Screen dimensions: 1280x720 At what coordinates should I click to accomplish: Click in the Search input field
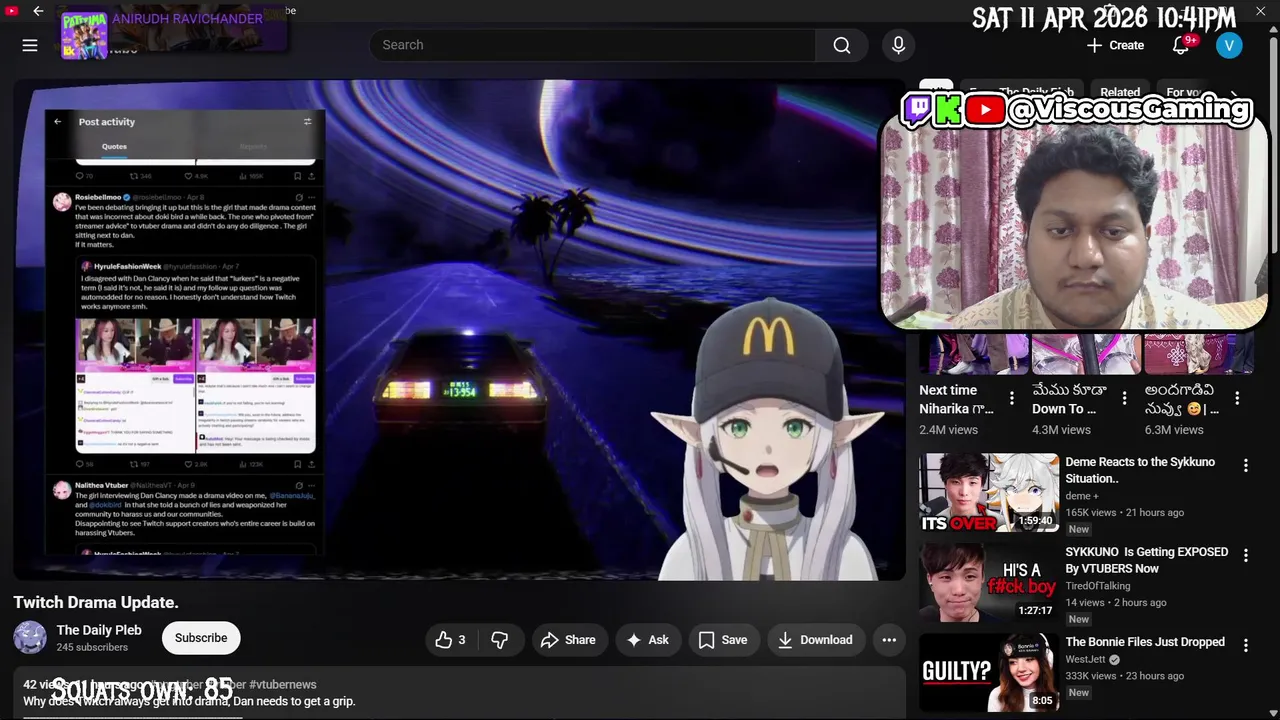[x=592, y=45]
